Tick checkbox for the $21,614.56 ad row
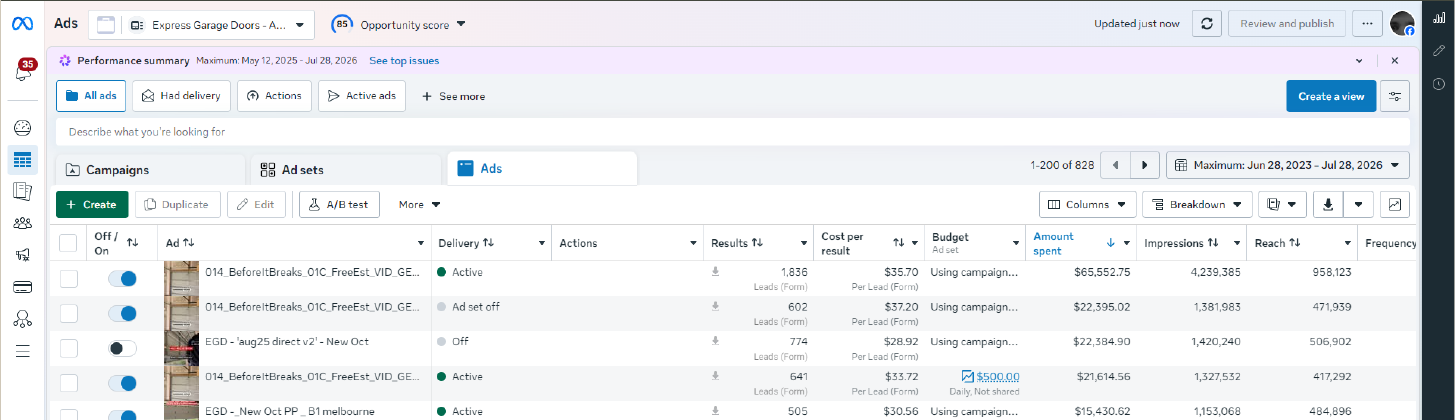 (68, 383)
